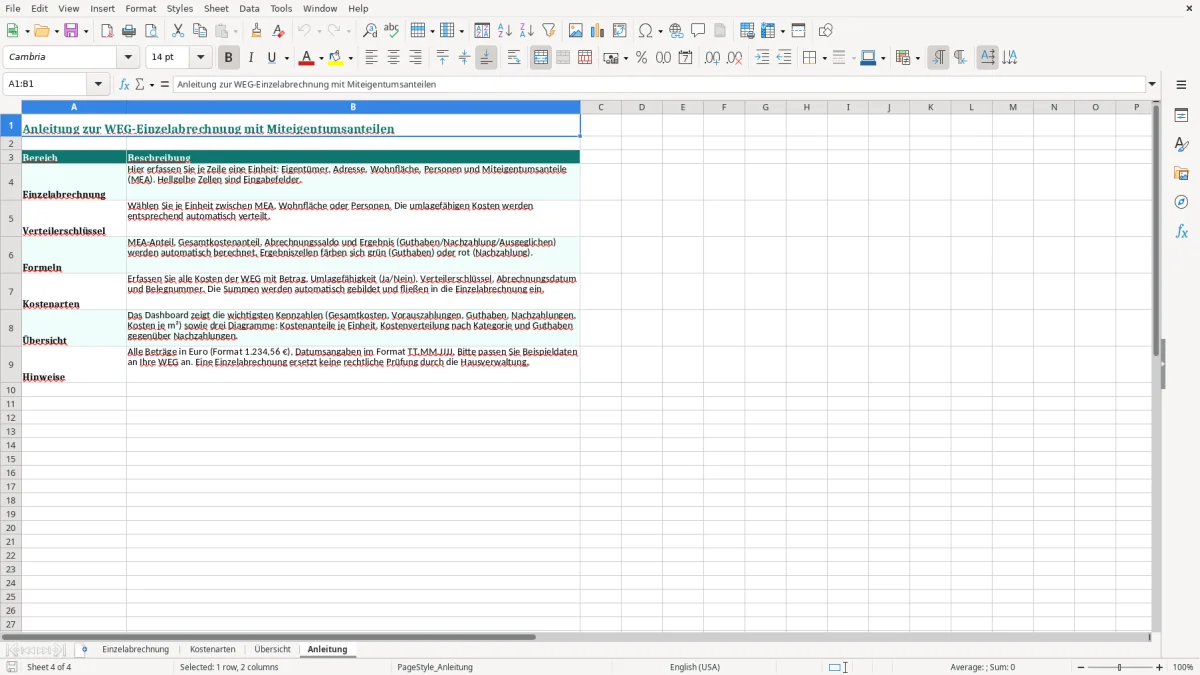1200x675 pixels.
Task: Open sidebar Gallery panel
Action: (x=1181, y=174)
